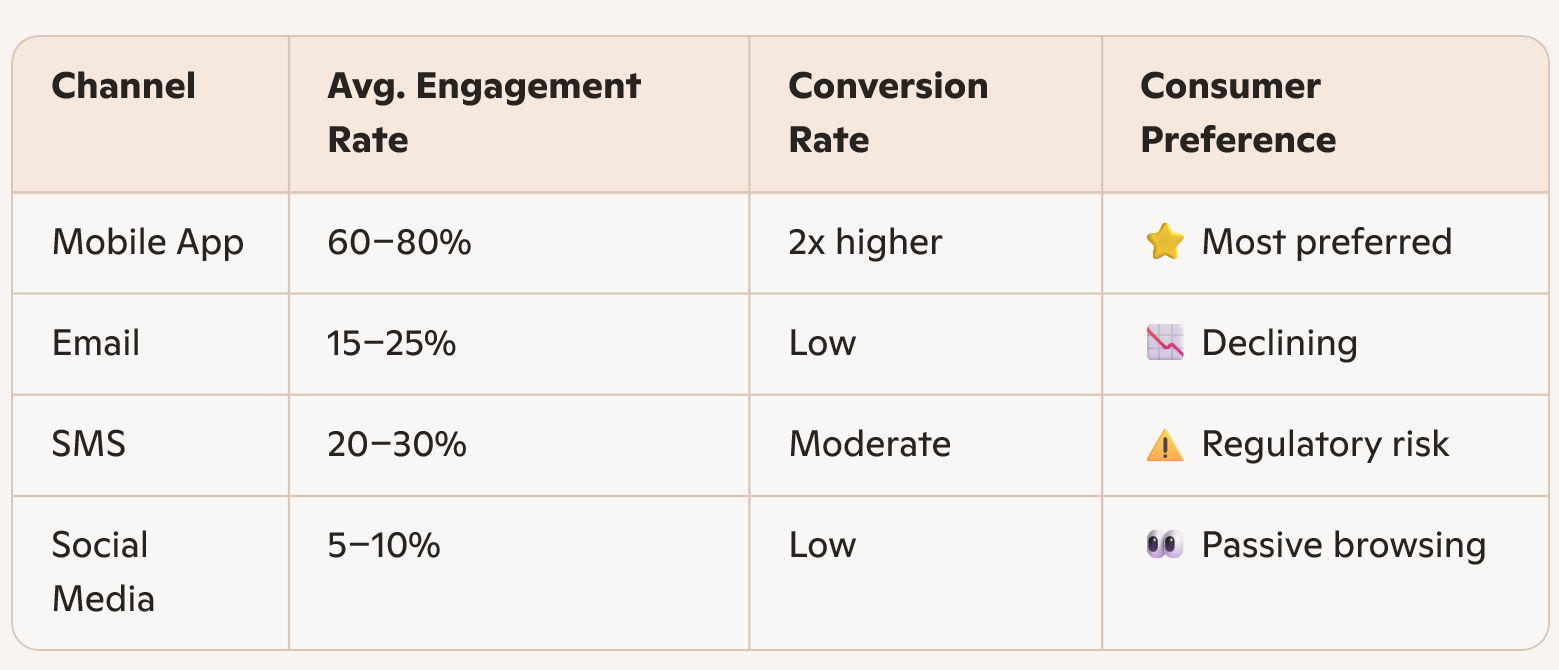Select the Moderate conversion cell
This screenshot has height=670, width=1559.
click(x=870, y=445)
